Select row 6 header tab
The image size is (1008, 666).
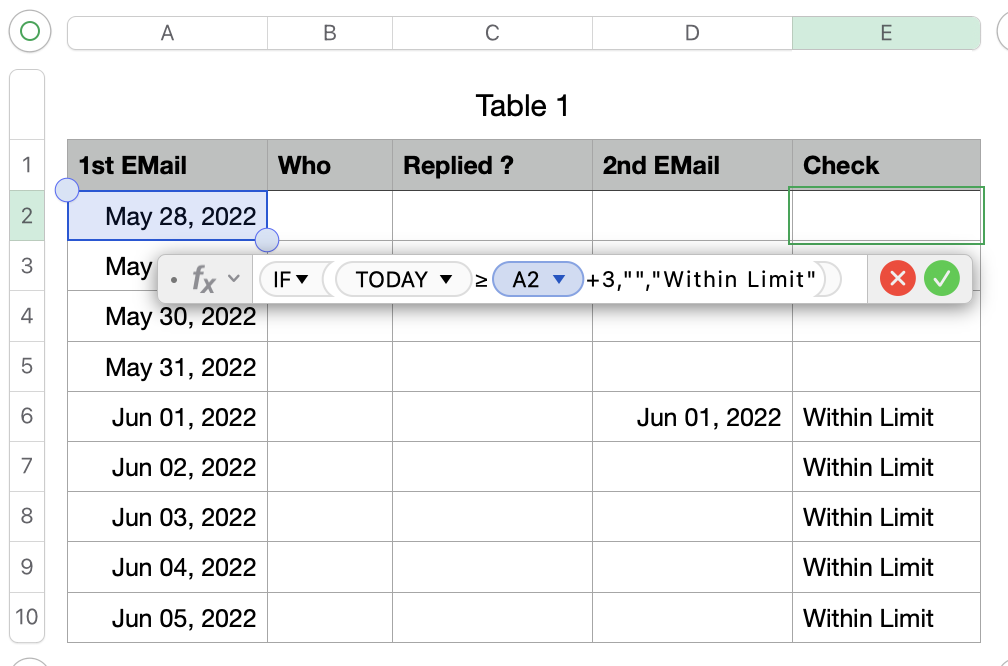coord(27,417)
